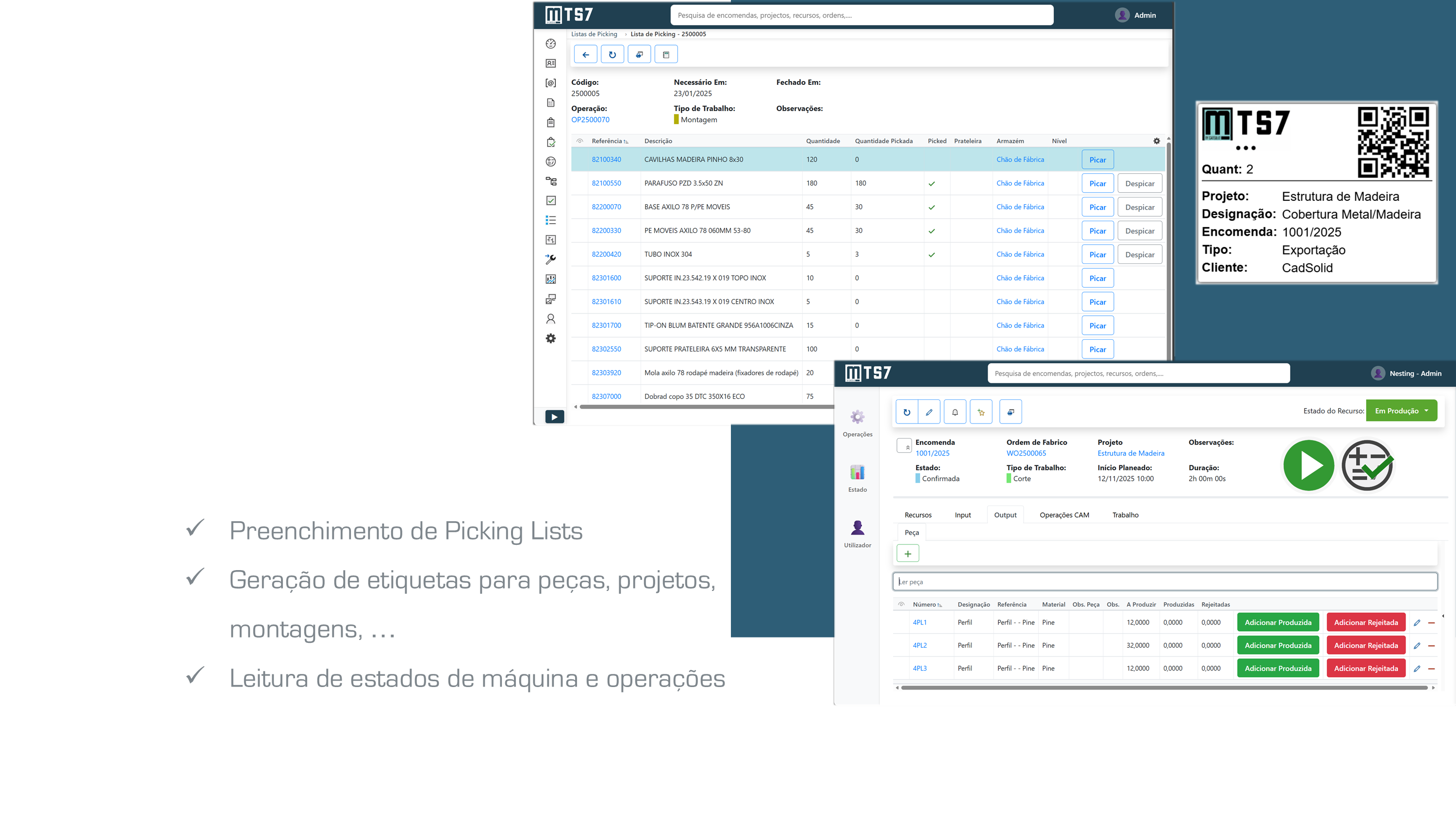The height and width of the screenshot is (819, 1456).
Task: Toggle eye visibility icon in output table header
Action: click(x=901, y=604)
